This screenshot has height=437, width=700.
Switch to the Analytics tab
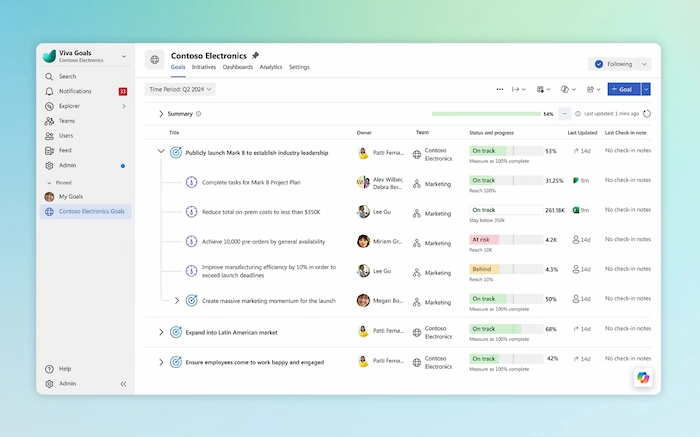271,67
